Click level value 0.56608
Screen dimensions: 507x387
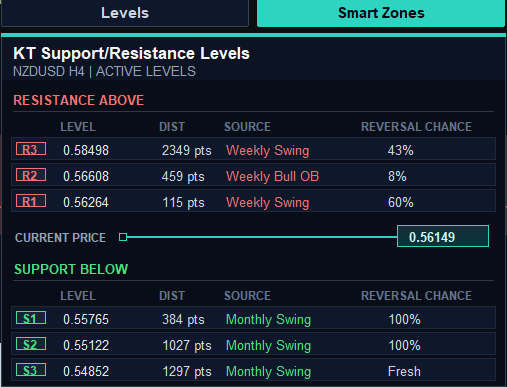86,176
